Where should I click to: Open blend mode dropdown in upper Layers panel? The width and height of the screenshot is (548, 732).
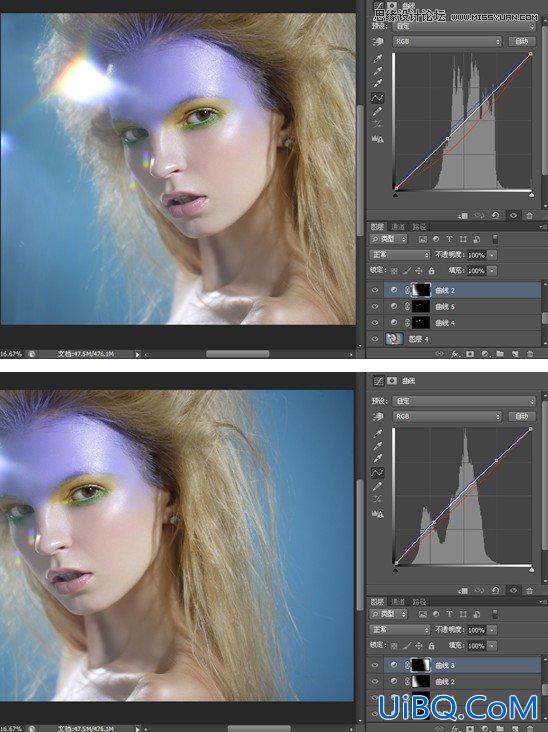click(x=400, y=255)
